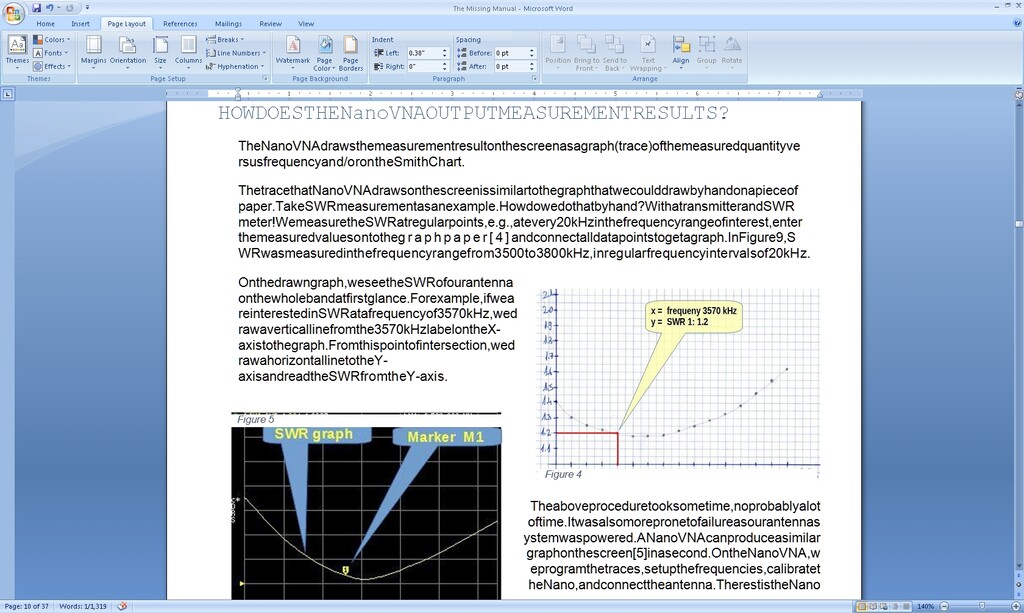This screenshot has height=613, width=1024.
Task: Open the Page Color picker
Action: (x=324, y=52)
